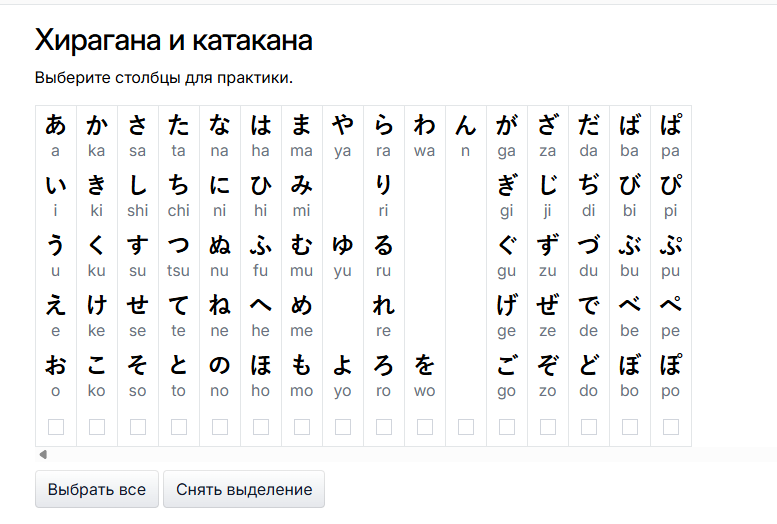Select the 'sa' column checkbox

coord(138,427)
